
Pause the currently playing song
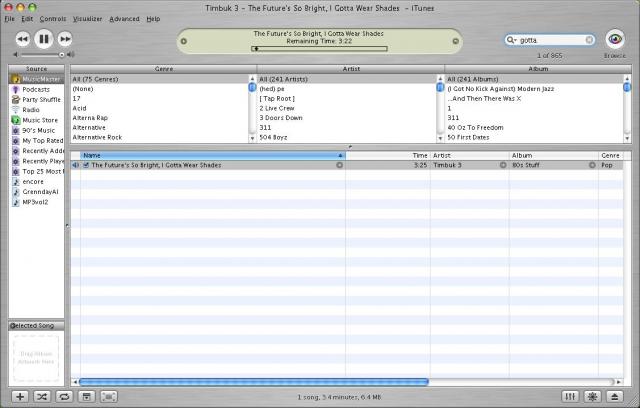click(44, 39)
